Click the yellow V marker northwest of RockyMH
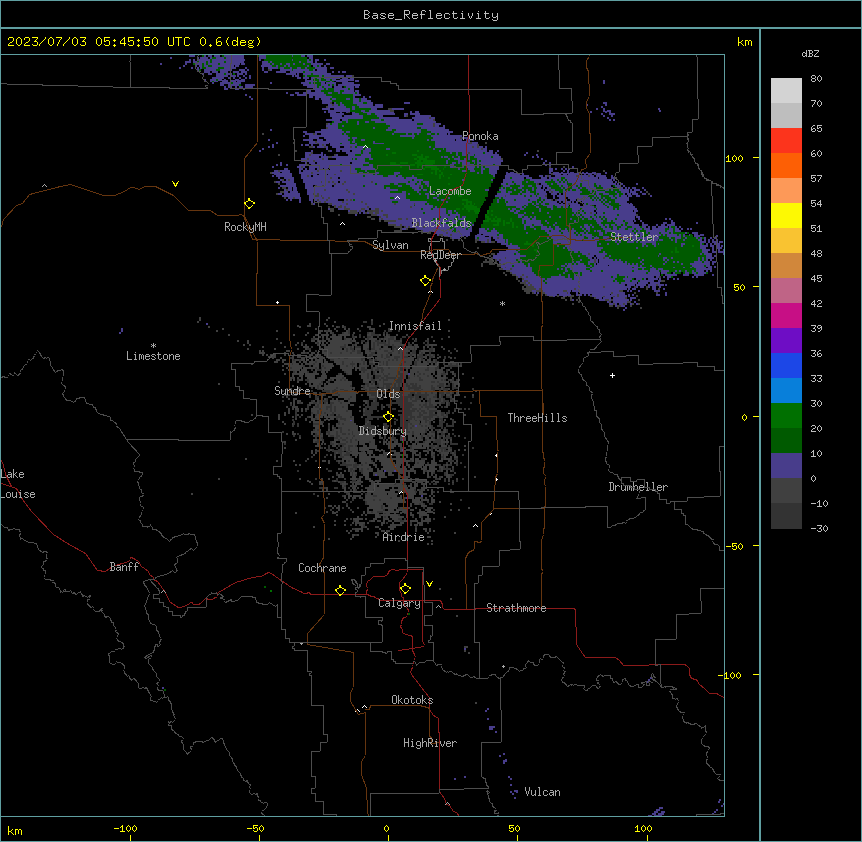Screen dimensions: 862x842 click(x=175, y=184)
